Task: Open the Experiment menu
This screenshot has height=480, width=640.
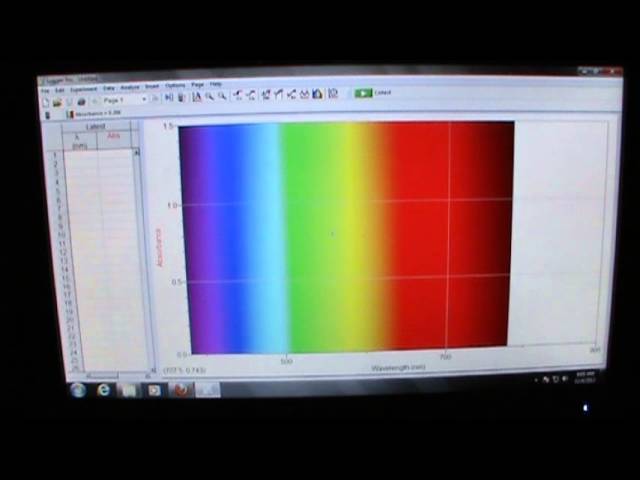Action: (84, 89)
